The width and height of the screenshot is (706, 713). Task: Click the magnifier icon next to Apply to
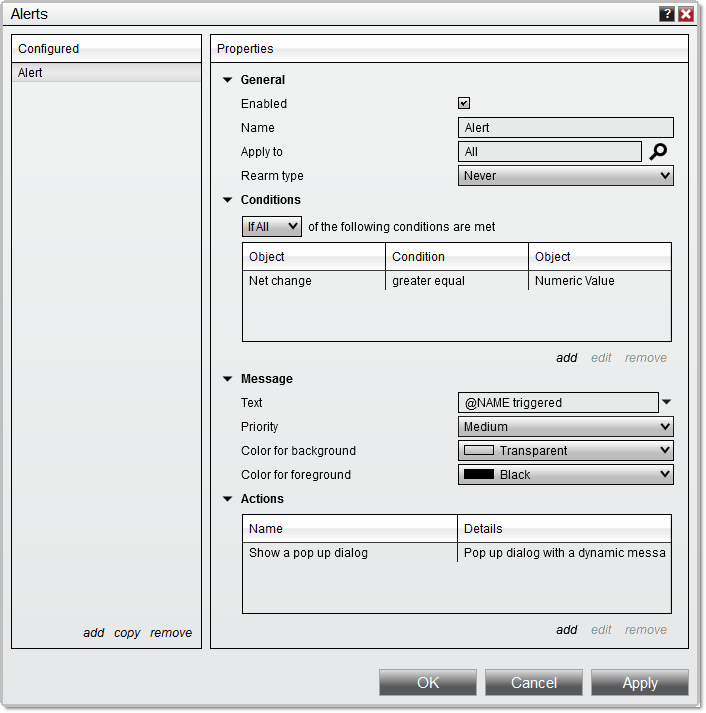tap(657, 152)
